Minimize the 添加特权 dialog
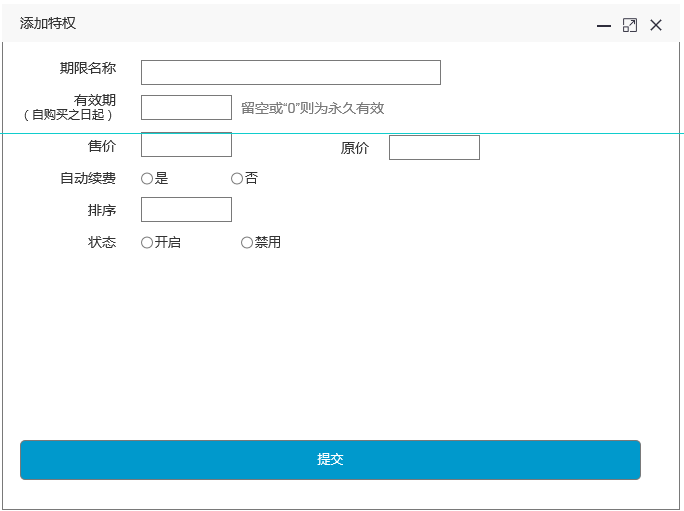684x511 pixels. pos(604,26)
